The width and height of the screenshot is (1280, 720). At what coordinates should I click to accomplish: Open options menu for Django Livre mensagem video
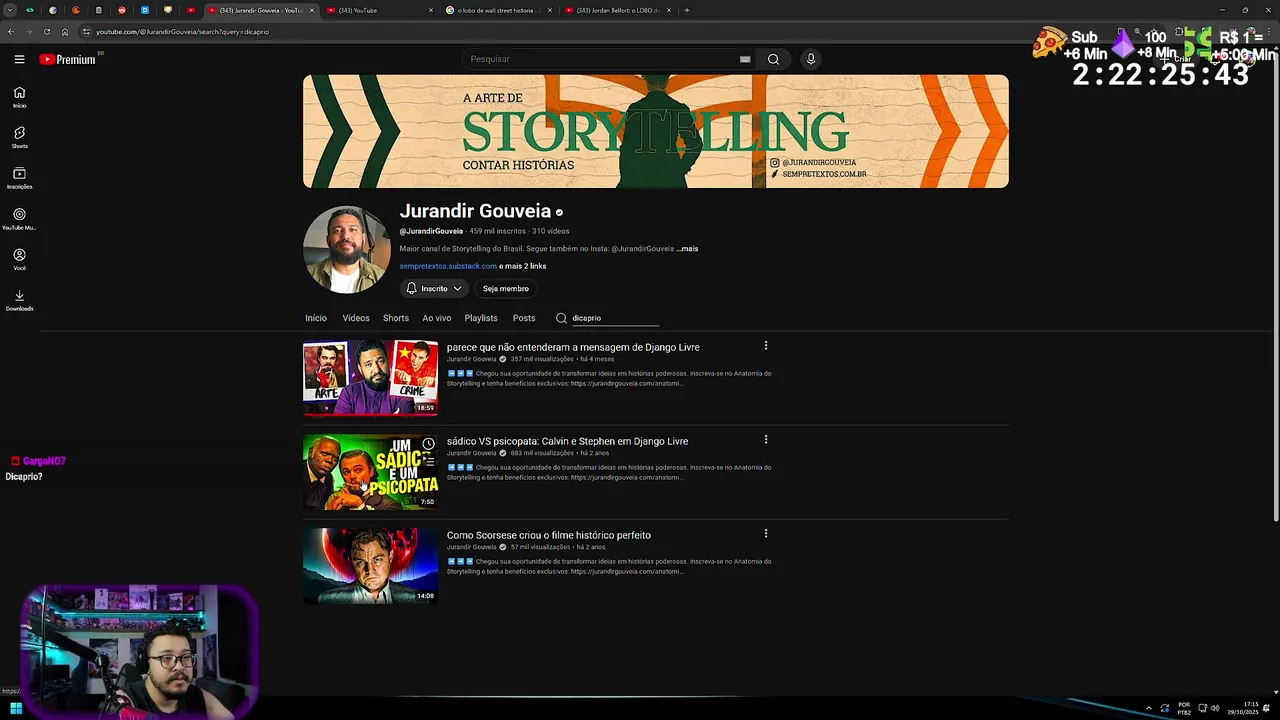click(x=766, y=346)
